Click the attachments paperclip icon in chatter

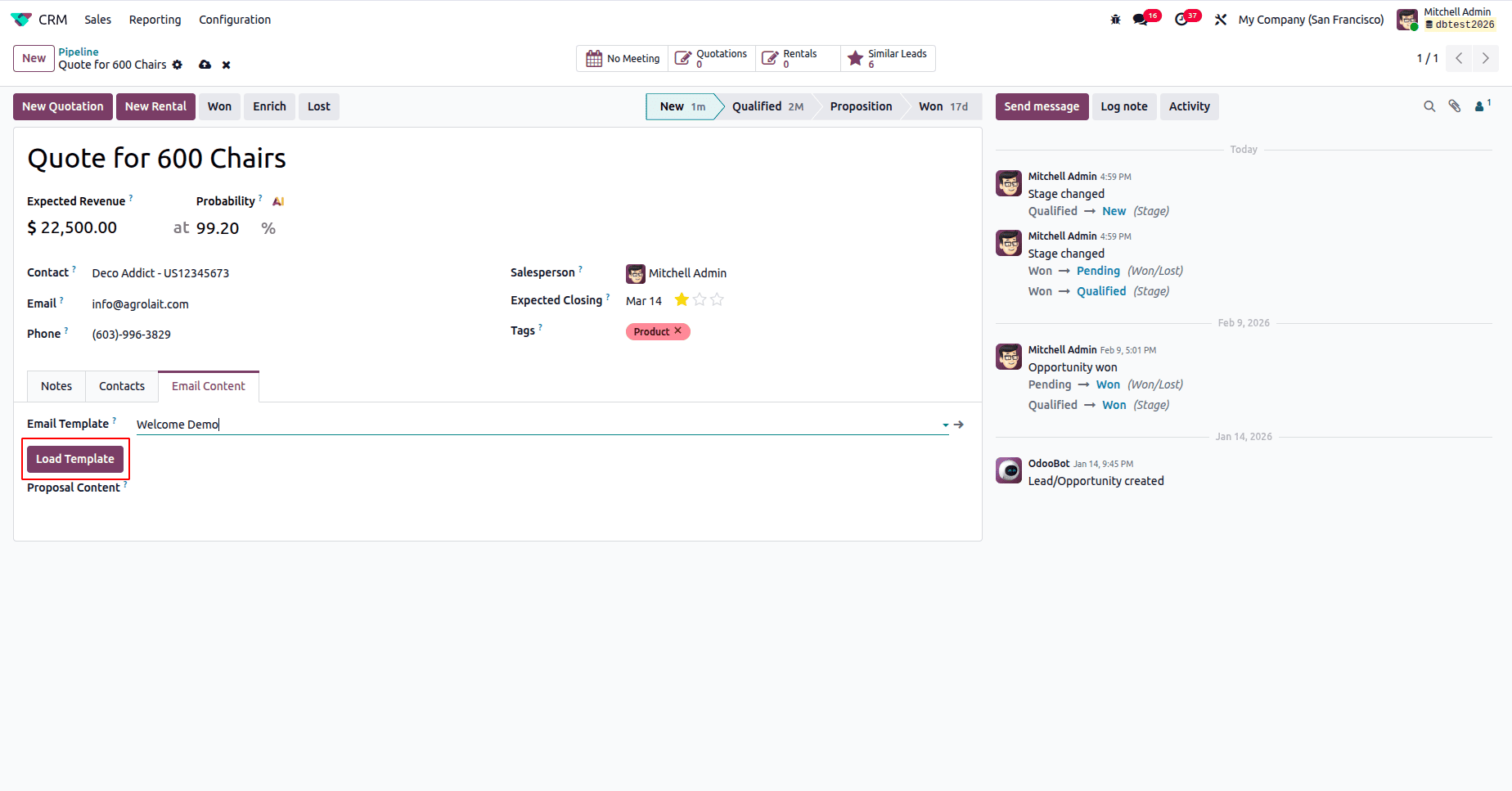click(x=1456, y=106)
